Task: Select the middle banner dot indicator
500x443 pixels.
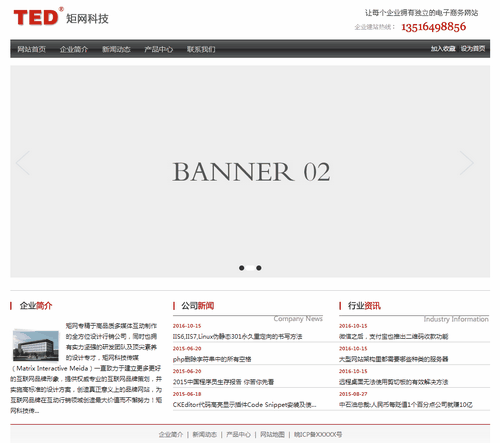Action: click(x=250, y=268)
